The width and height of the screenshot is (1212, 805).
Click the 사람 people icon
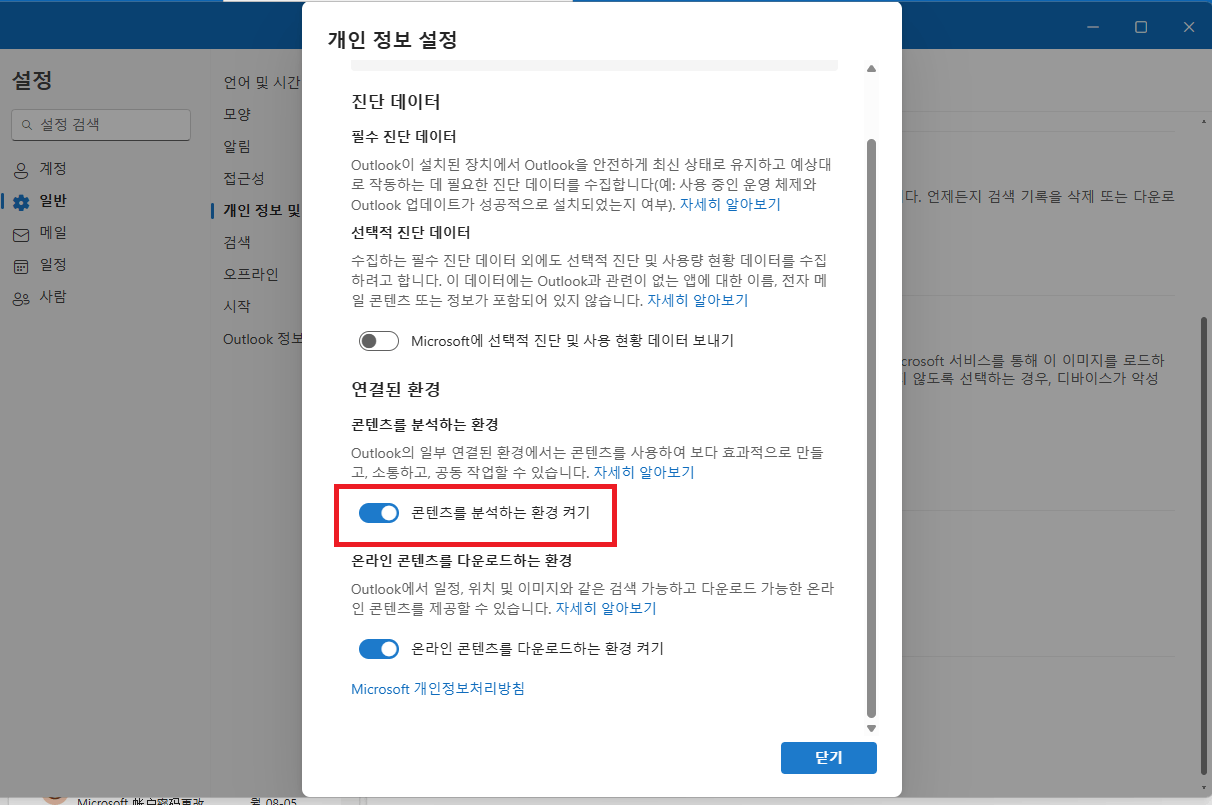21,298
